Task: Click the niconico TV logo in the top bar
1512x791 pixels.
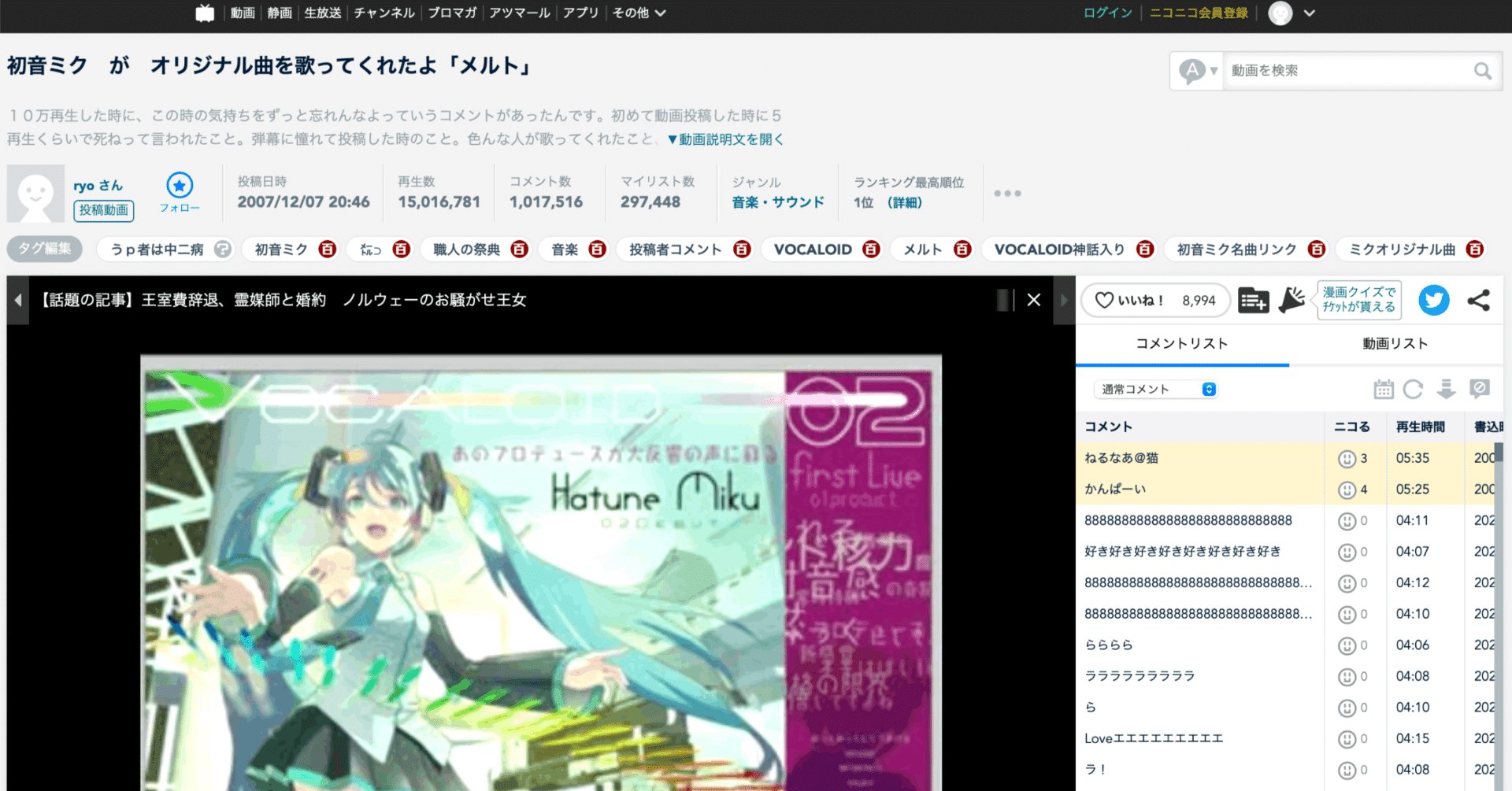Action: (204, 13)
